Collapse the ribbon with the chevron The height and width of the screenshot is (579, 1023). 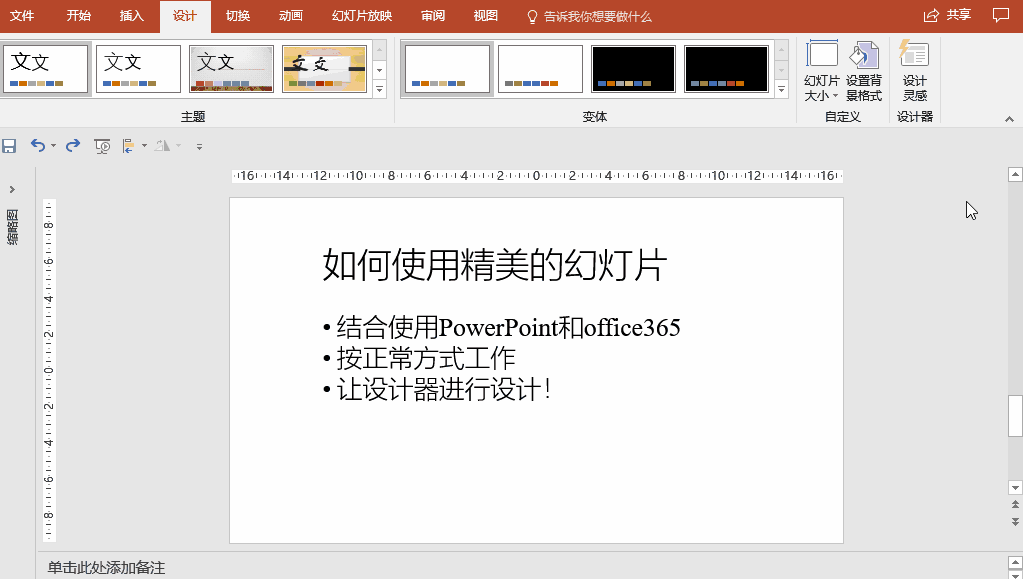[x=1009, y=116]
